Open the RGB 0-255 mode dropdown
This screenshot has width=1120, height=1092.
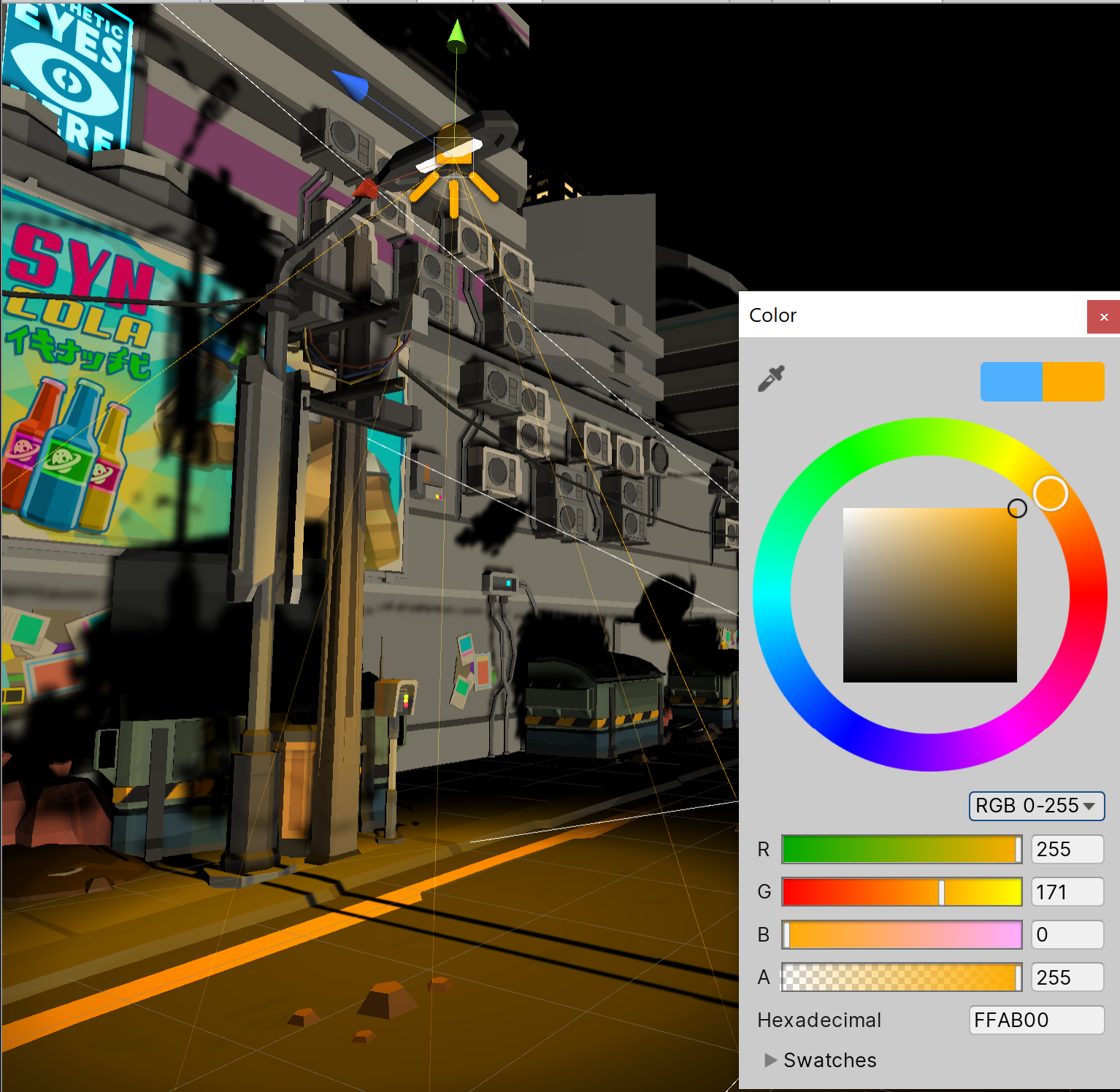(x=1036, y=806)
